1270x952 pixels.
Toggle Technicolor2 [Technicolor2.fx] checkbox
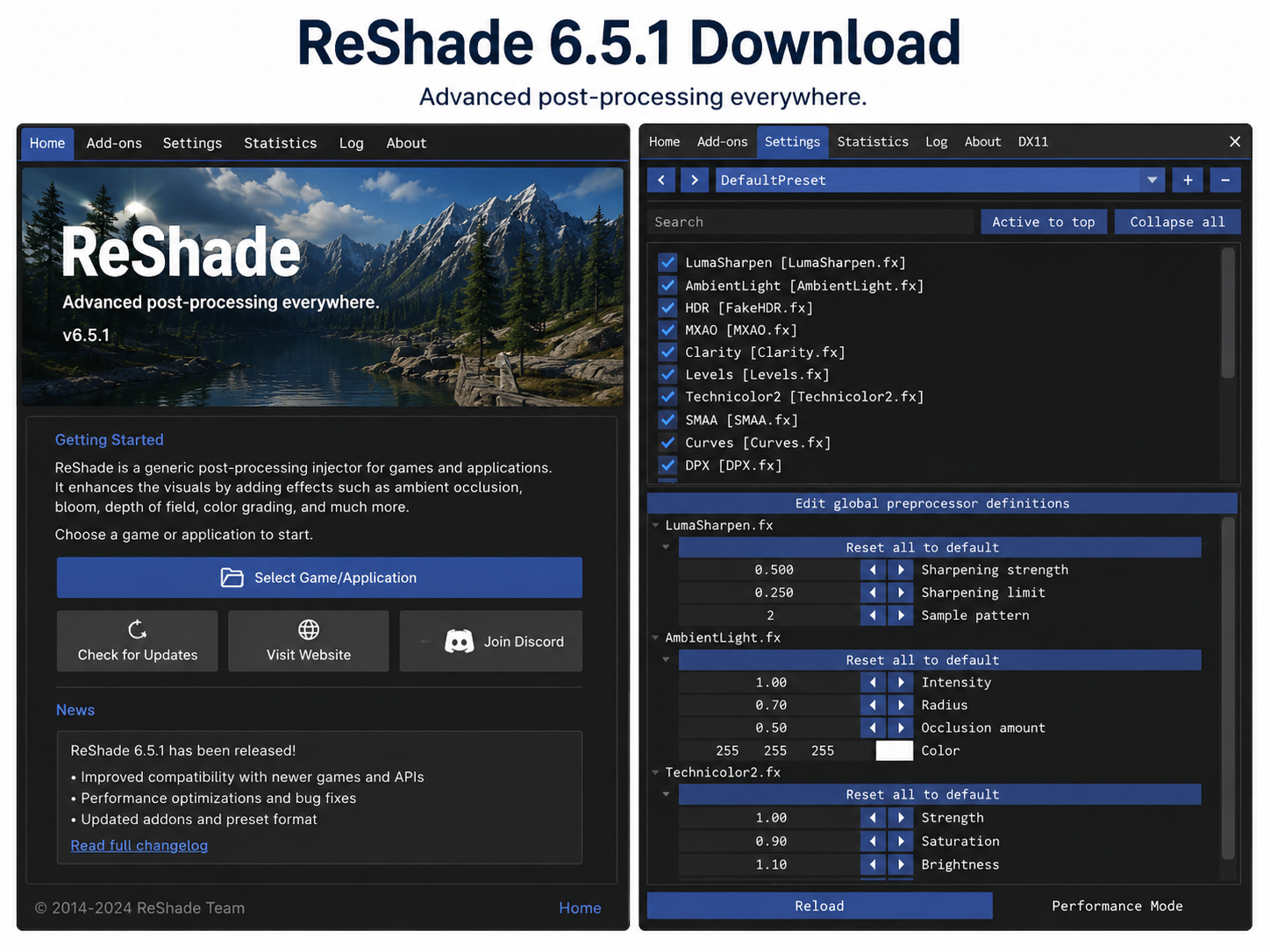click(667, 396)
